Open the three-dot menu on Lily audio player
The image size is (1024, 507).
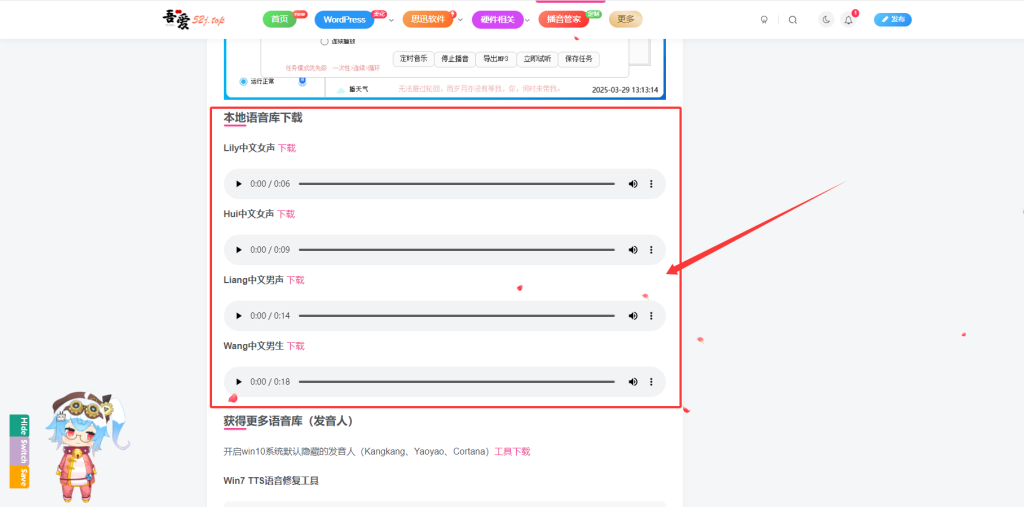pos(651,184)
